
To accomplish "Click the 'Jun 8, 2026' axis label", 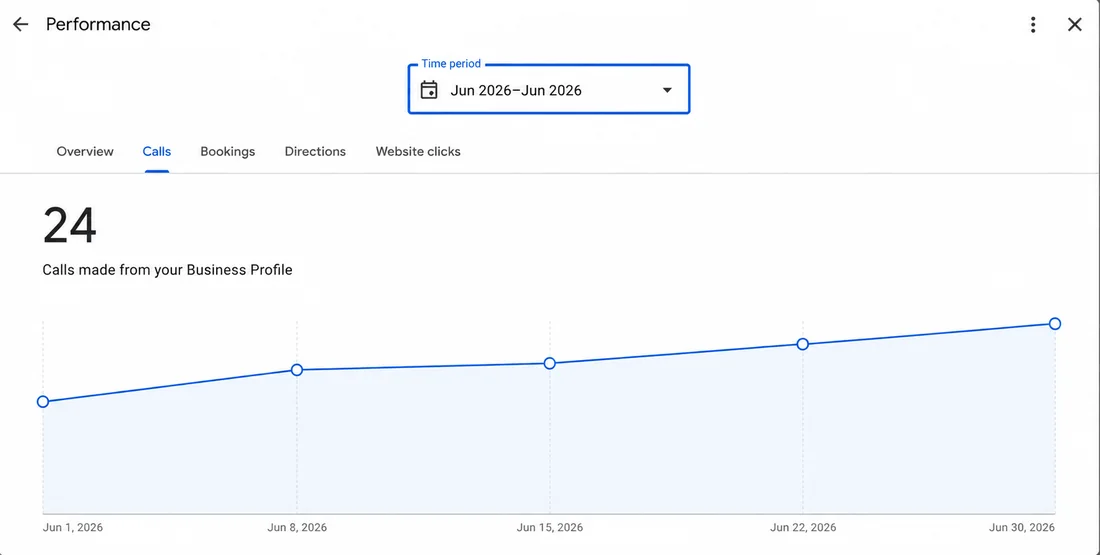I will 297,528.
